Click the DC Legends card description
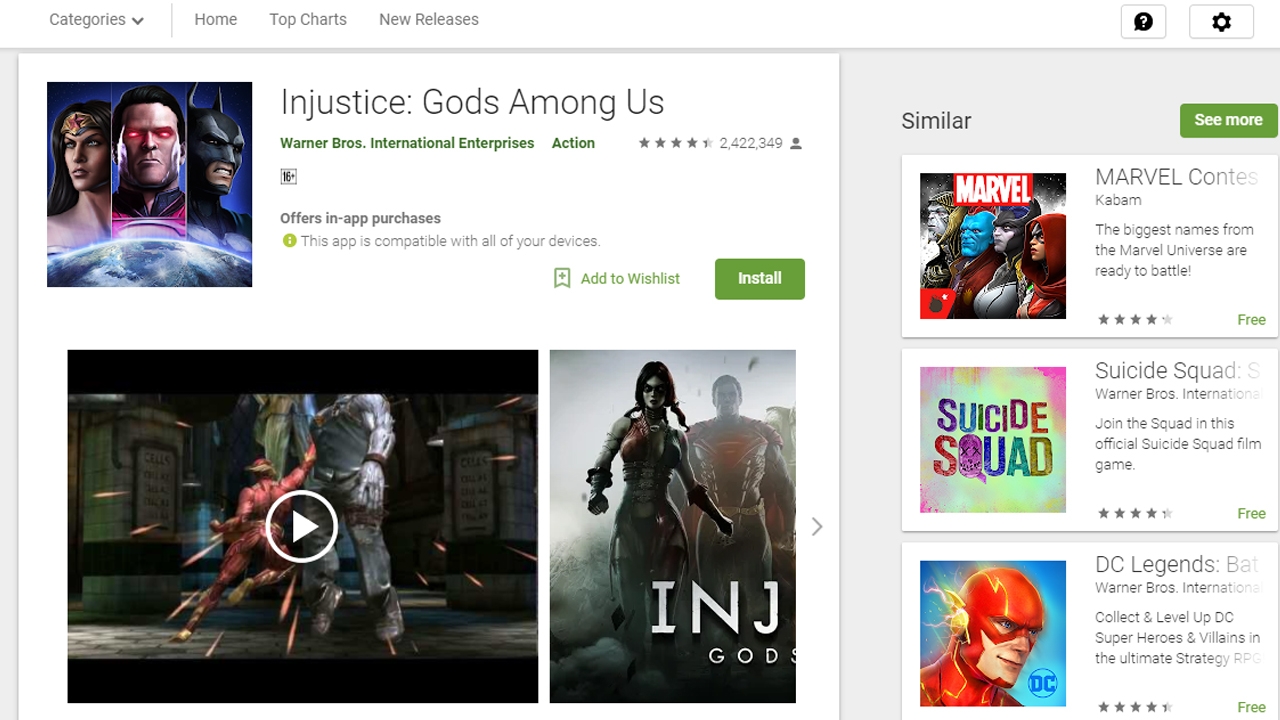Screen dimensions: 1280x720 [x=1178, y=638]
